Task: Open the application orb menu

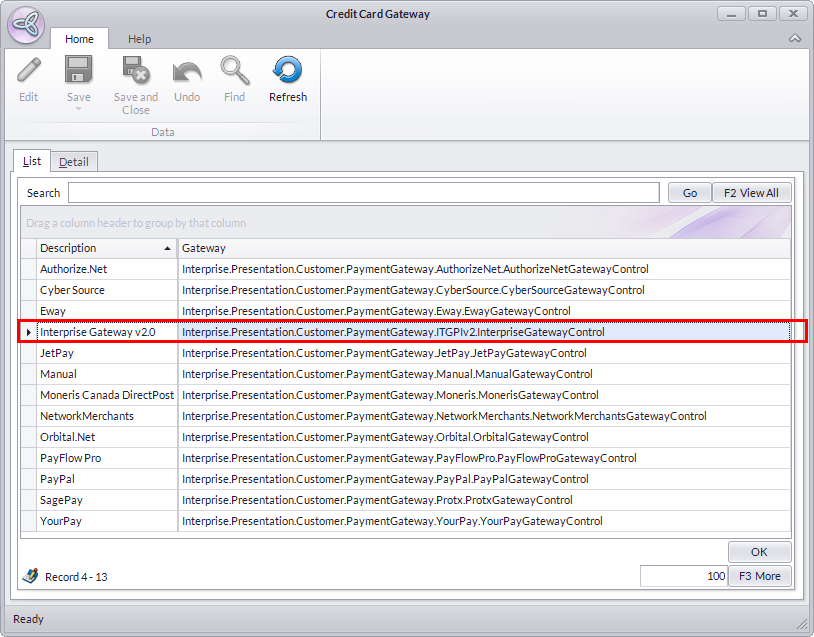Action: (x=26, y=24)
